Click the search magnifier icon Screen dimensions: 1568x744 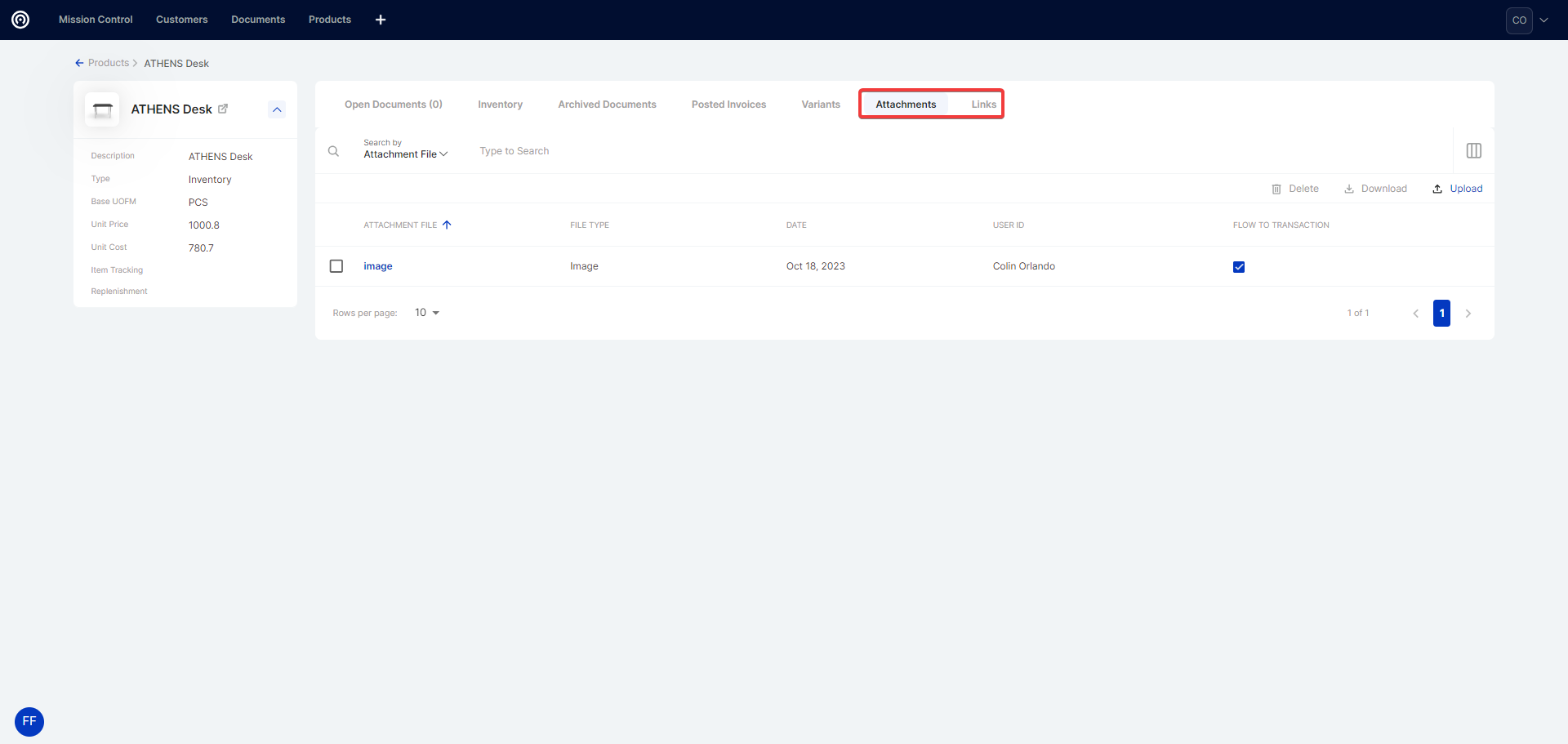(x=333, y=151)
